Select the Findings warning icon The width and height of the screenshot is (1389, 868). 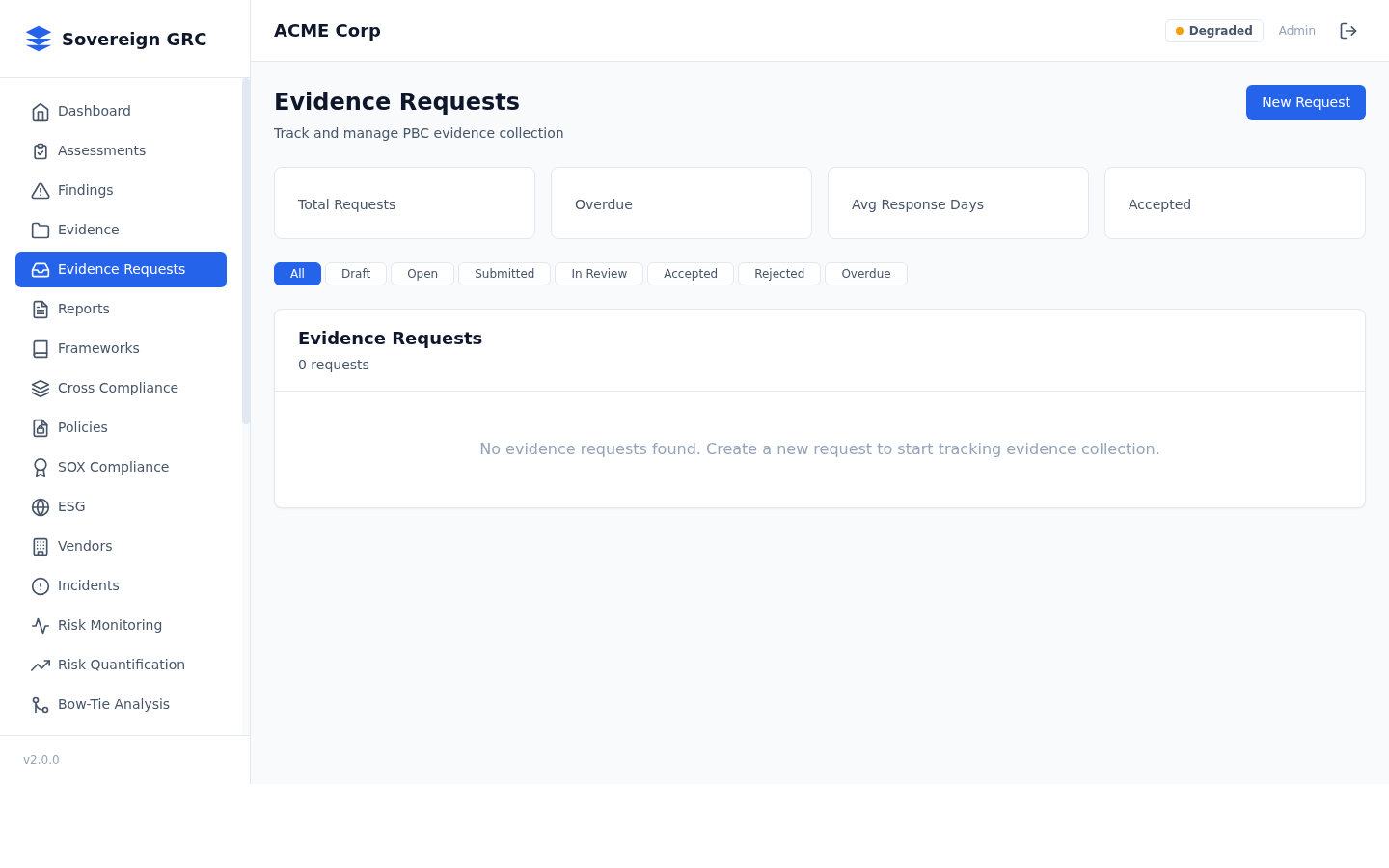[41, 190]
